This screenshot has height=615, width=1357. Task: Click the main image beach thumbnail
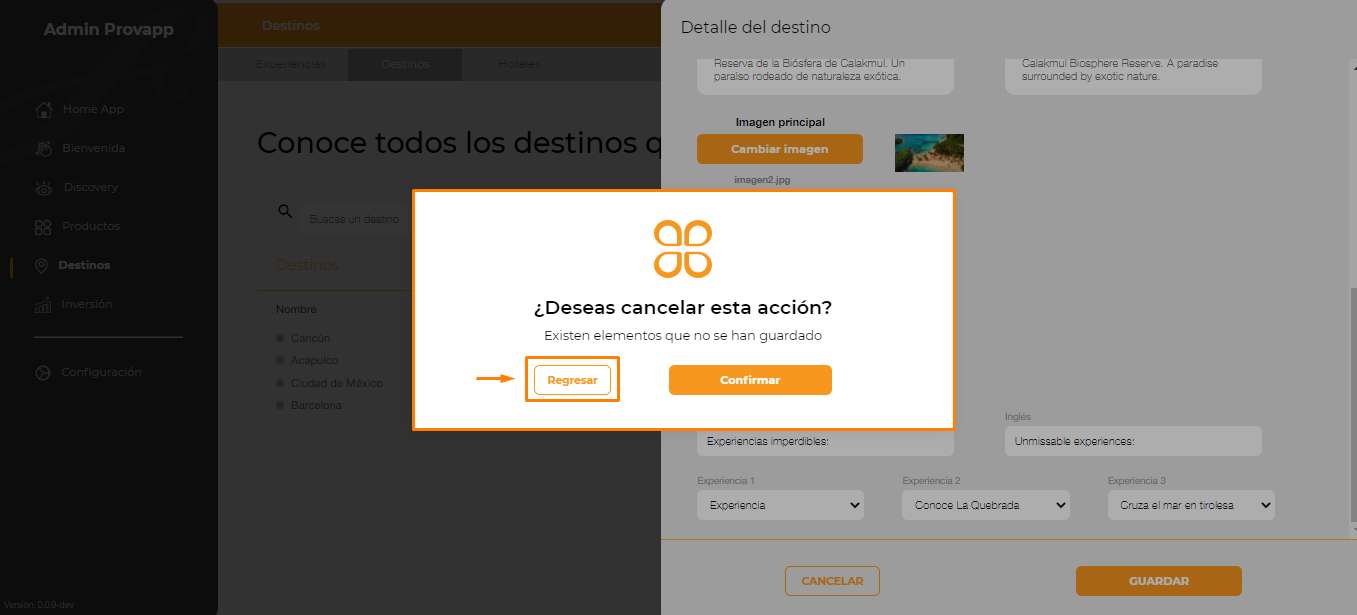tap(929, 153)
